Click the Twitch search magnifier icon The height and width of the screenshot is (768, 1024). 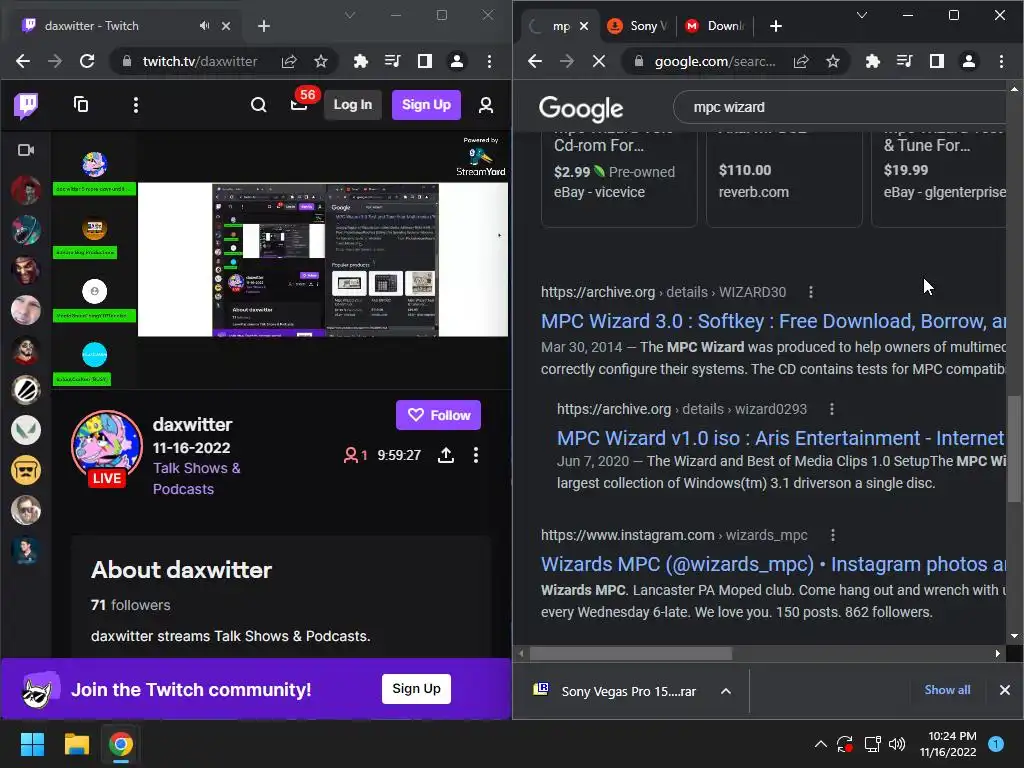click(x=259, y=105)
